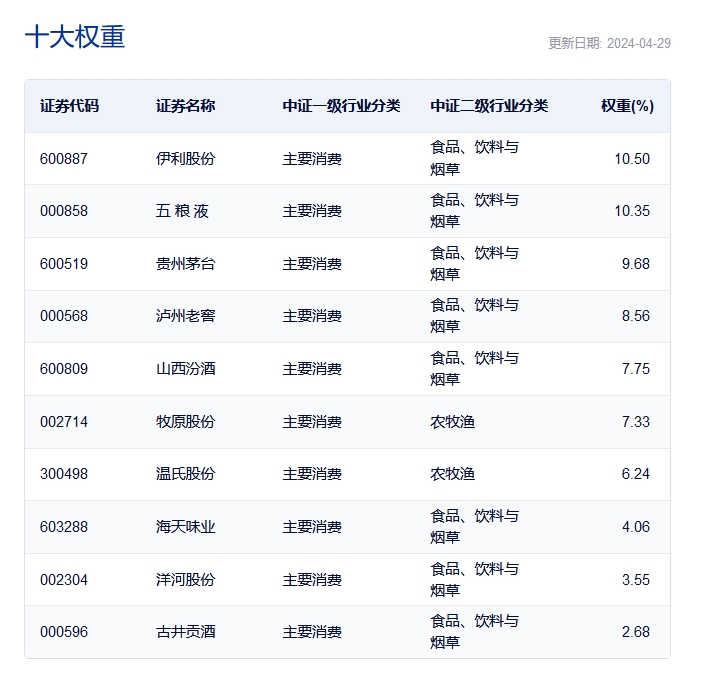Select security name 牧原股份
The width and height of the screenshot is (712, 681).
point(185,422)
